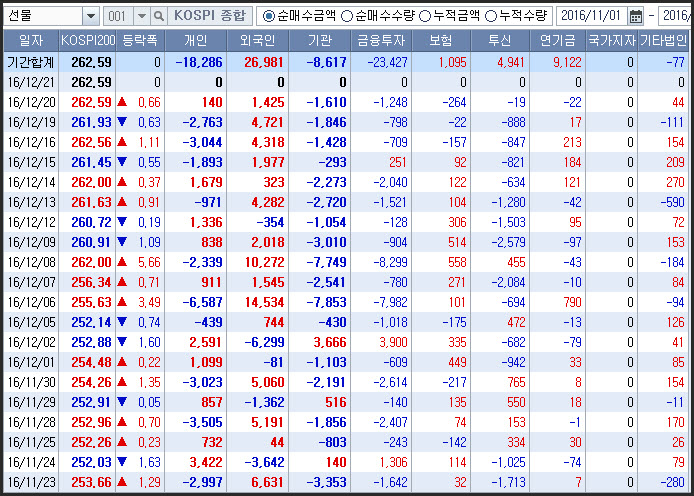
Task: Click the KOSPI 종합 name field
Action: [210, 16]
